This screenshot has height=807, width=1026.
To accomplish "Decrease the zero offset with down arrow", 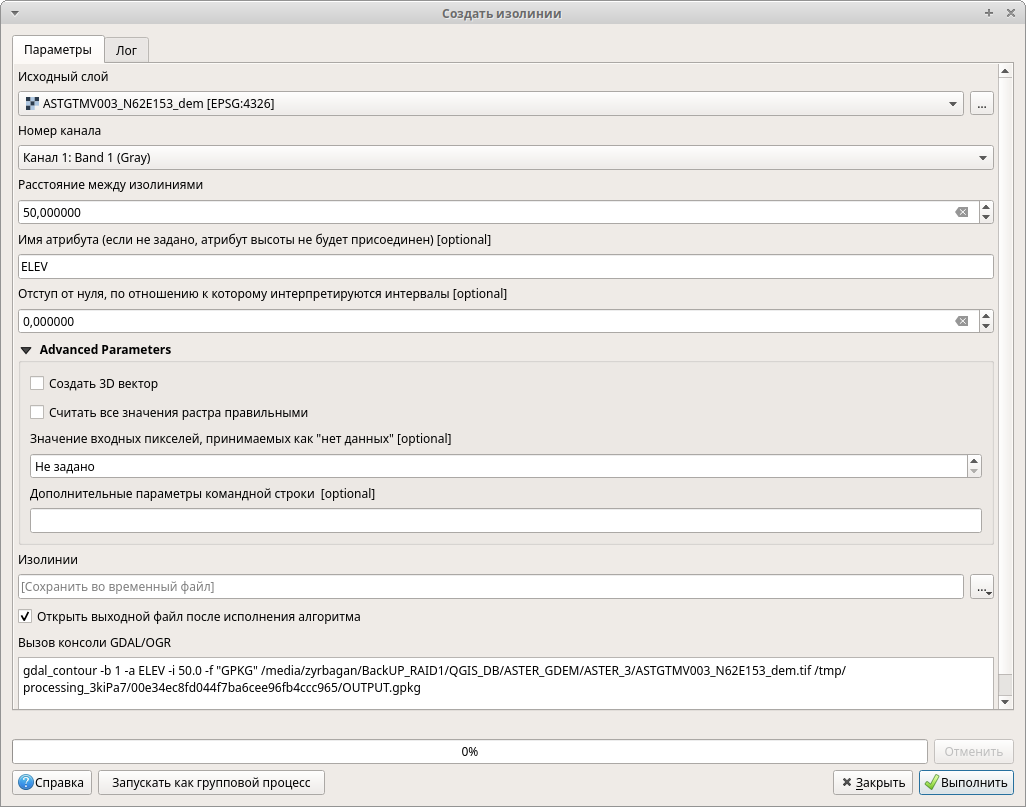I will pyautogui.click(x=986, y=327).
